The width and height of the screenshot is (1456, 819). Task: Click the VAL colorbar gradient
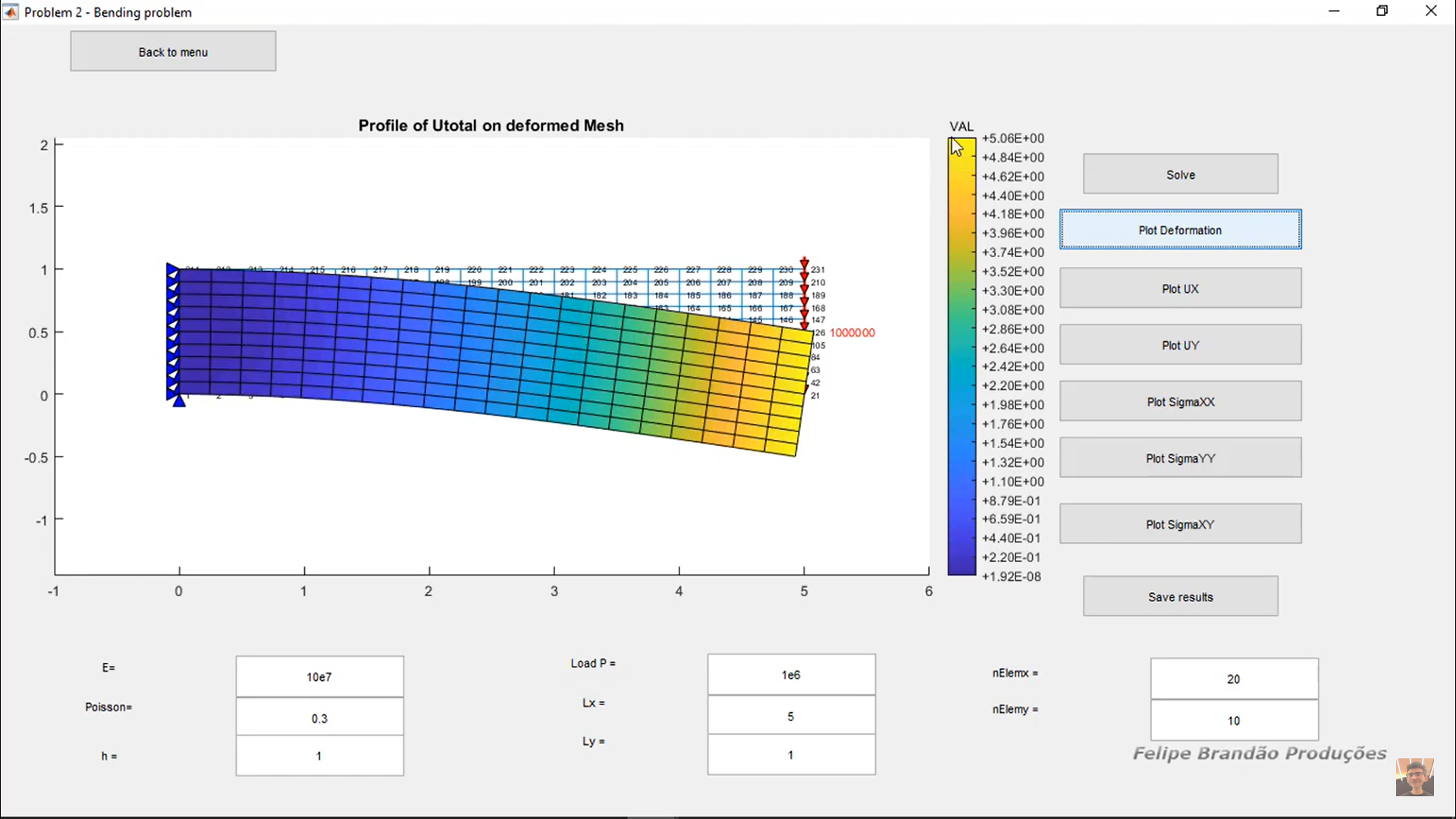[962, 356]
